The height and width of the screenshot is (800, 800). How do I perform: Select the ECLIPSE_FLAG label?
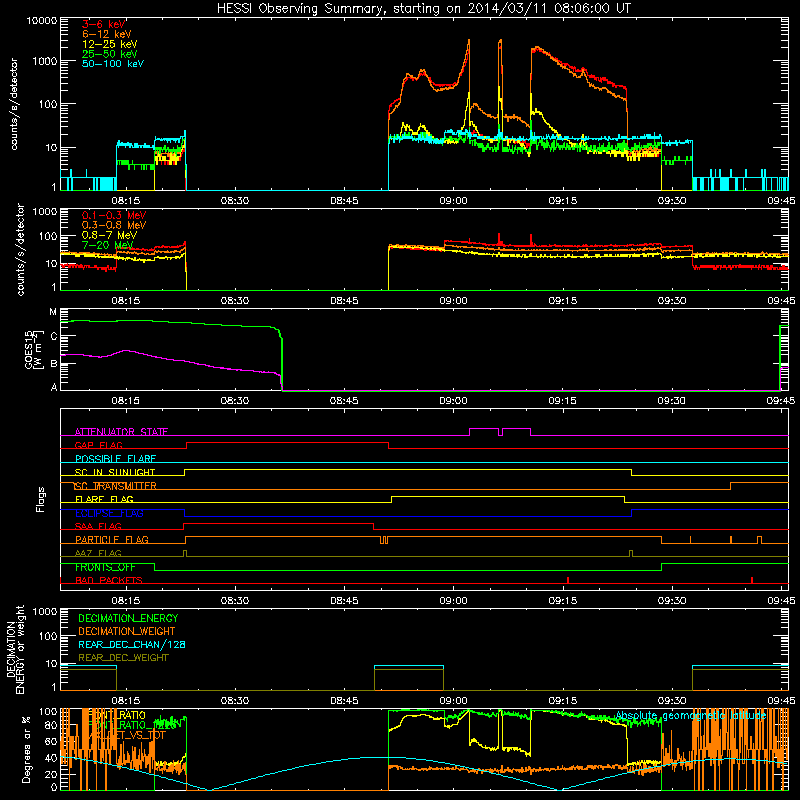tap(109, 513)
